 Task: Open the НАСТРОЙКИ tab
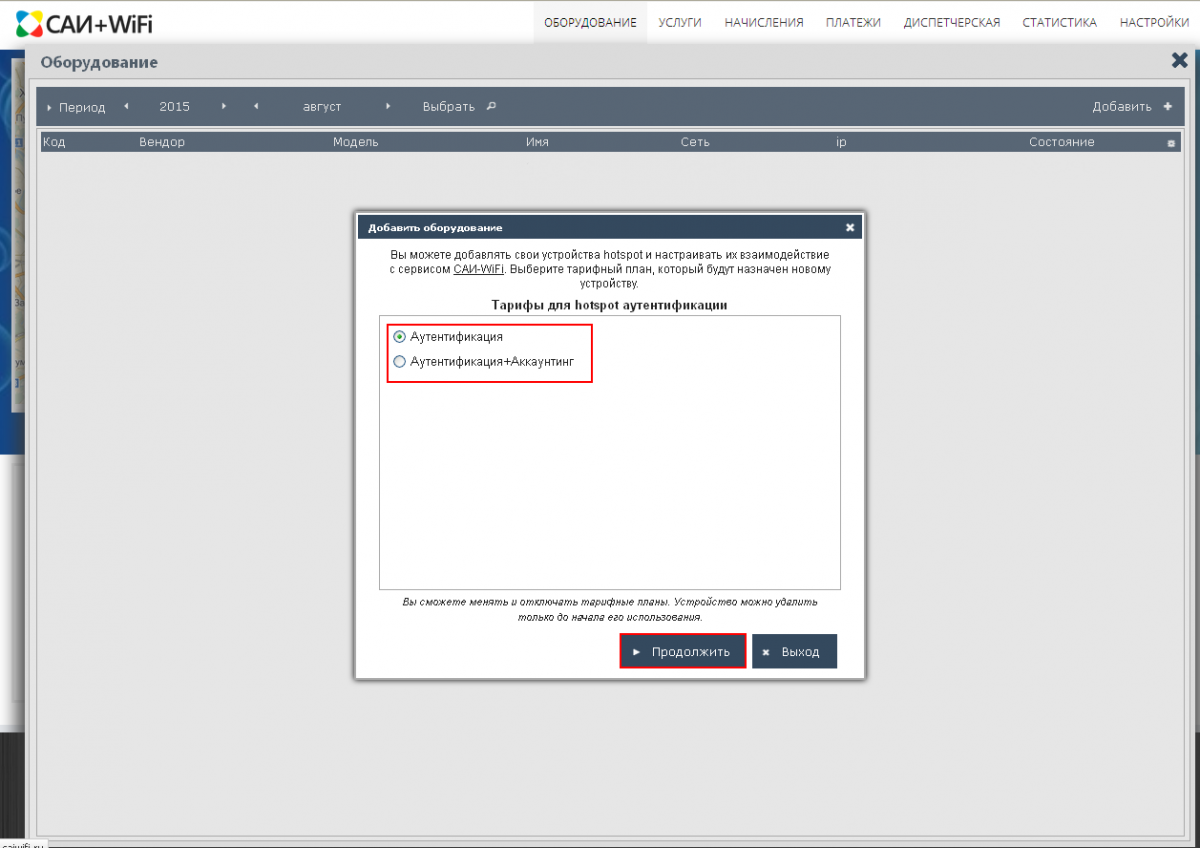pos(1154,22)
